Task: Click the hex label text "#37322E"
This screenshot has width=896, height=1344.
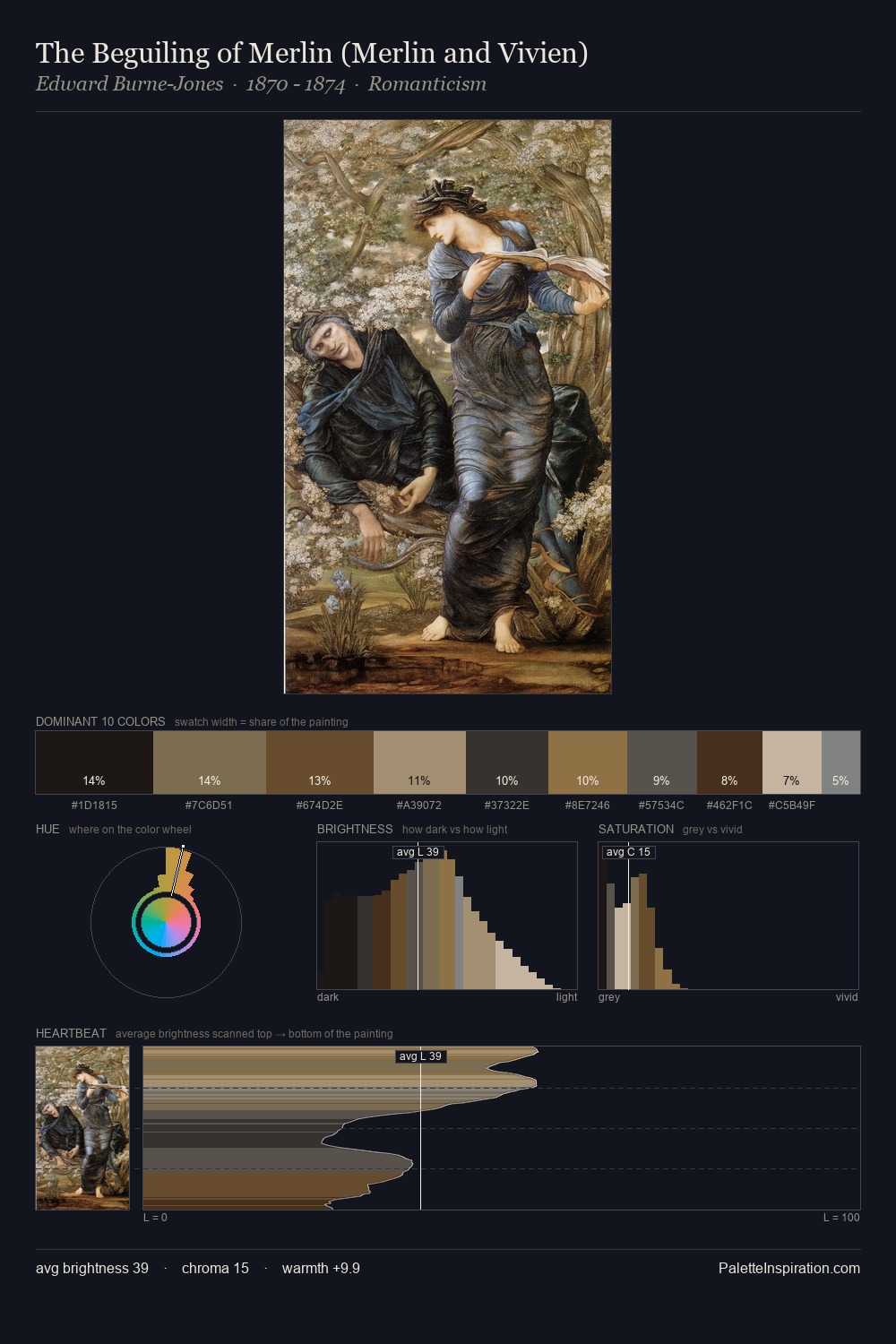Action: (x=507, y=806)
